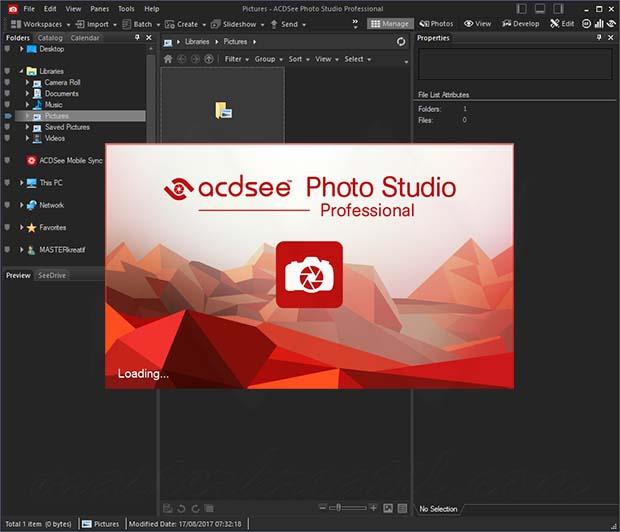Click the eye icon at the toolbar's far right

tap(611, 24)
